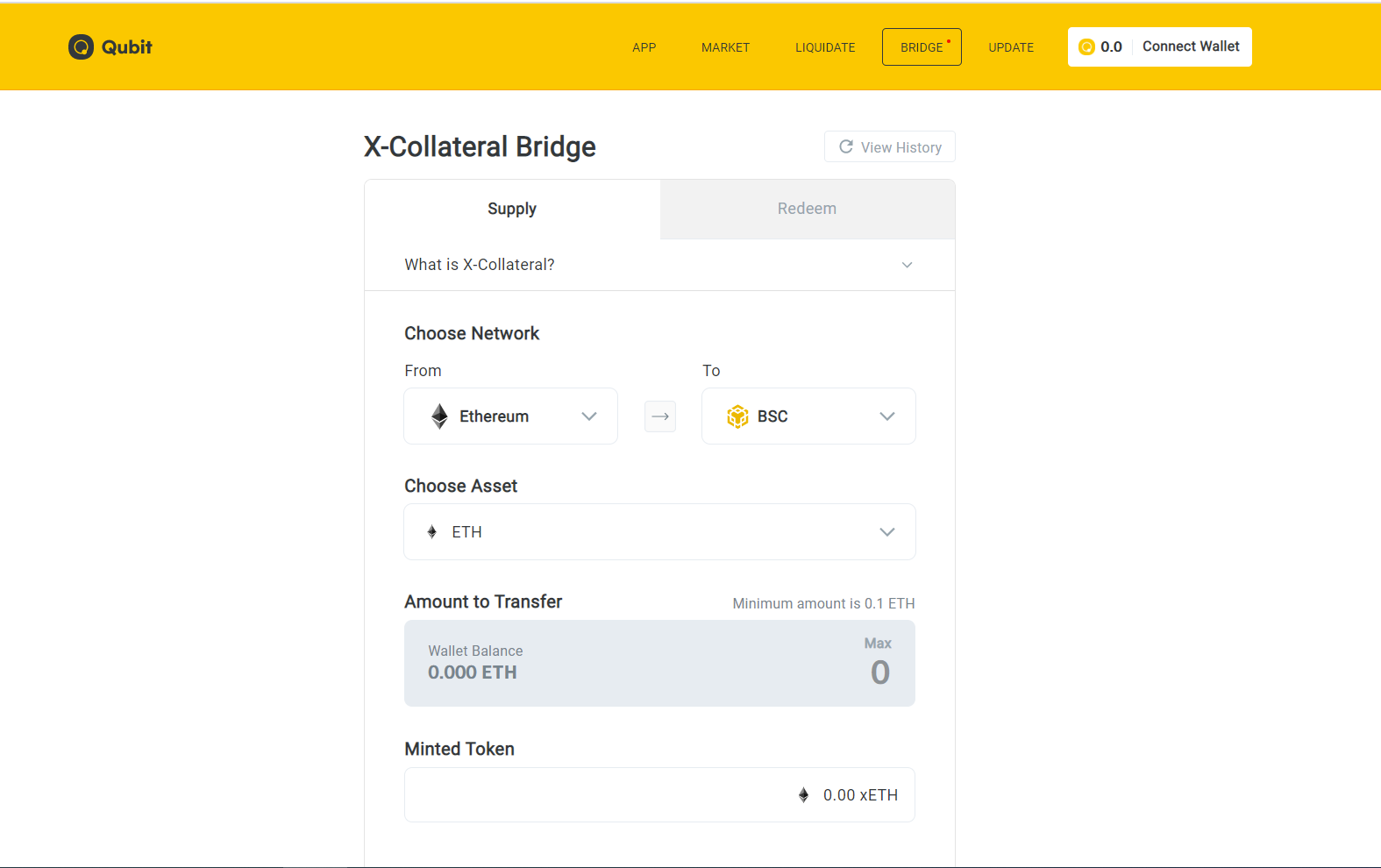Screen dimensions: 1381x868
Task: Open the MARKET menu item
Action: (725, 47)
